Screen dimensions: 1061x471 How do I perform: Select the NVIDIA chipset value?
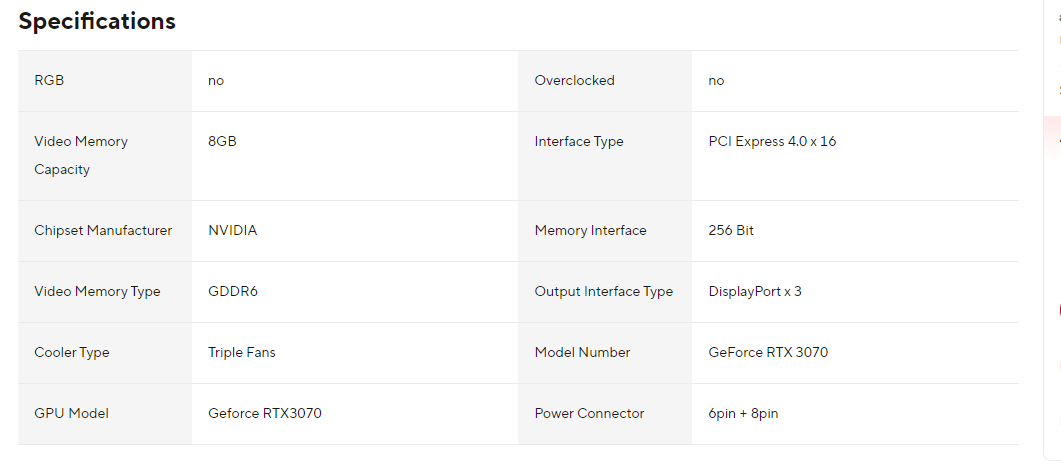pos(232,231)
